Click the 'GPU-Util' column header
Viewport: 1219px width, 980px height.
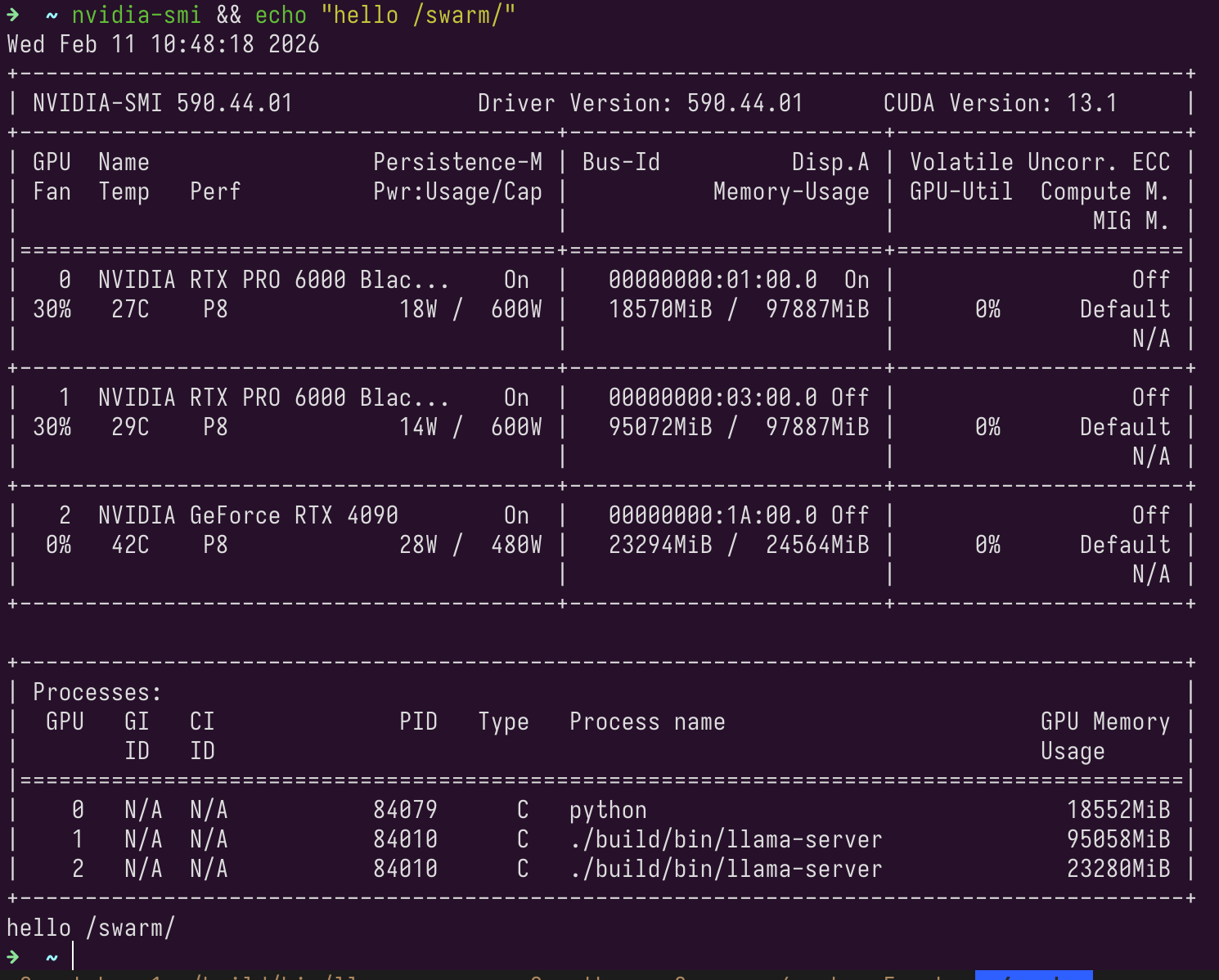[x=961, y=191]
